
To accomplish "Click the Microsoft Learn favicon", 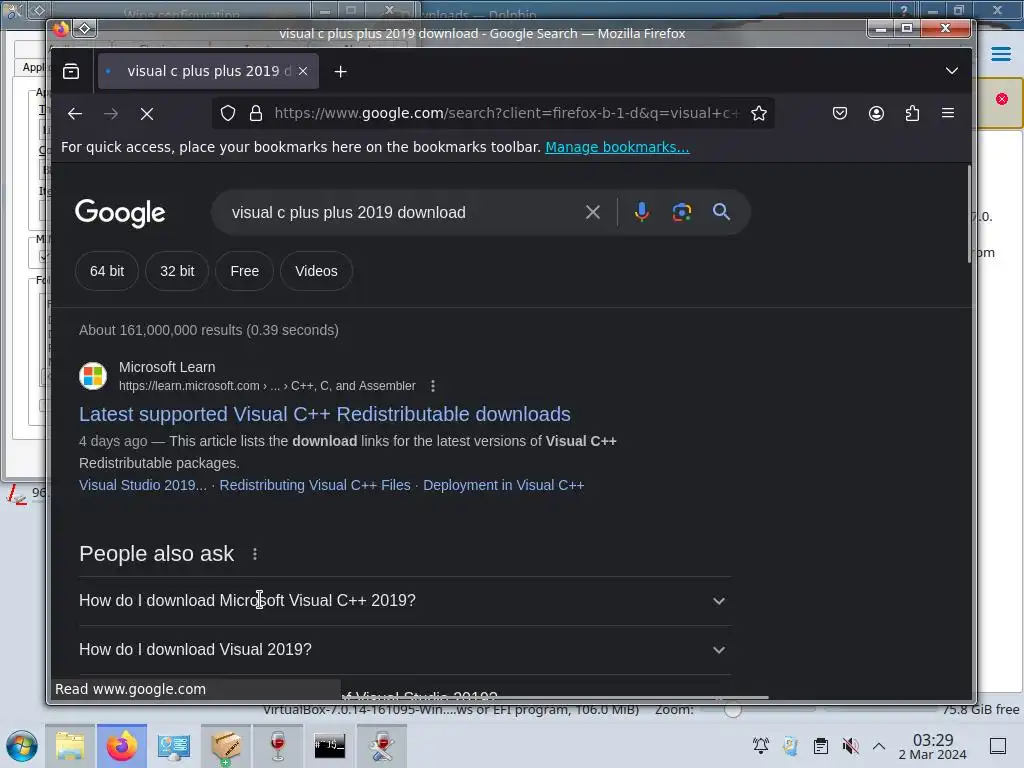I will tap(93, 376).
